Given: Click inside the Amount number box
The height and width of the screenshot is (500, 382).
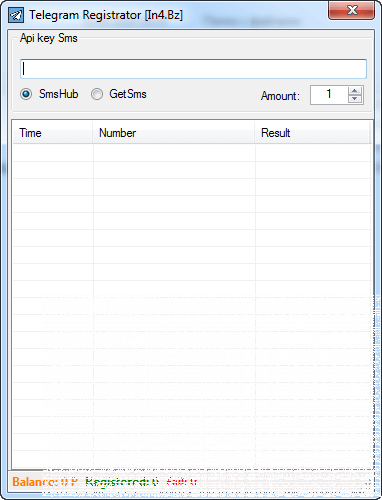Looking at the screenshot, I should click(x=329, y=95).
